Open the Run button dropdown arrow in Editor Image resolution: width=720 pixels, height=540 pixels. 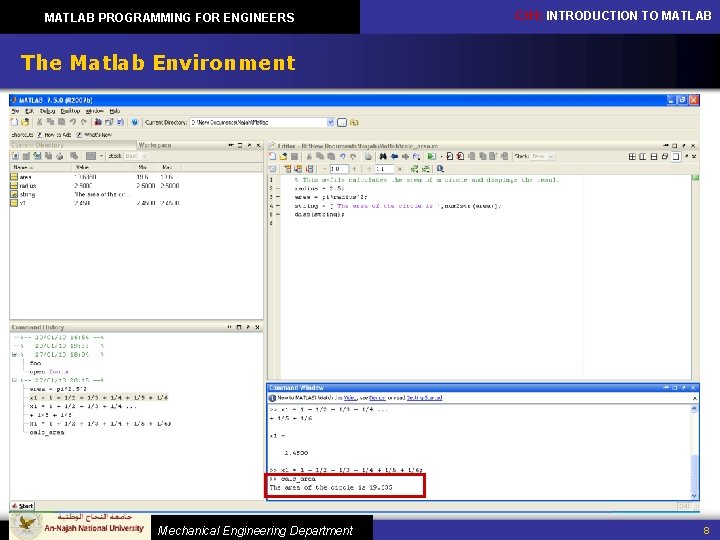(x=441, y=157)
